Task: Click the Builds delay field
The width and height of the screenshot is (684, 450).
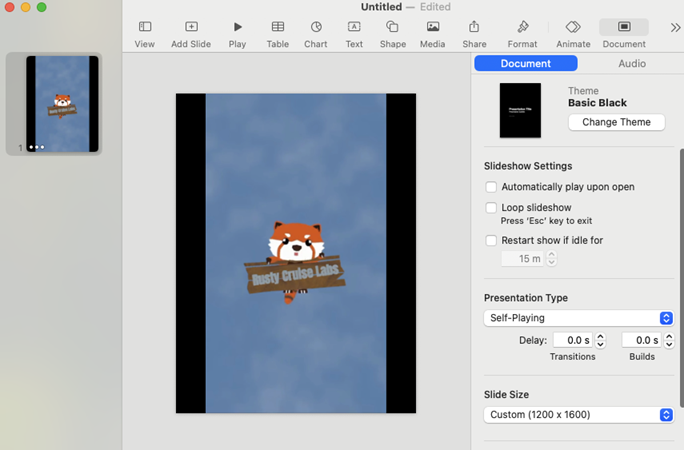Action: click(641, 340)
